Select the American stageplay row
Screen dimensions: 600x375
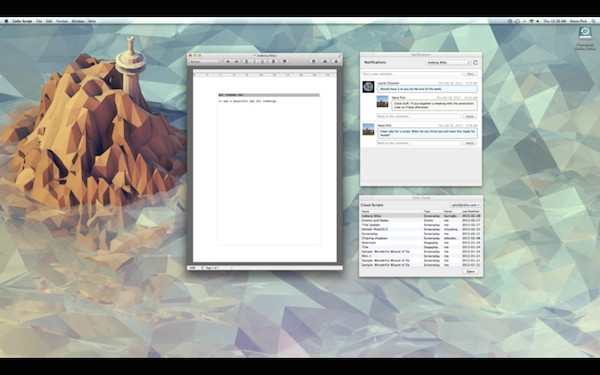[x=421, y=243]
